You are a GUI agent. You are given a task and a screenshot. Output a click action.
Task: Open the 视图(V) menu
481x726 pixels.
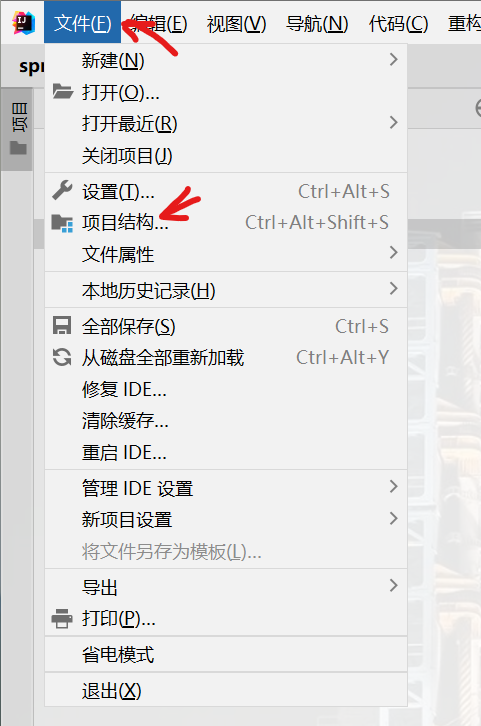point(236,23)
